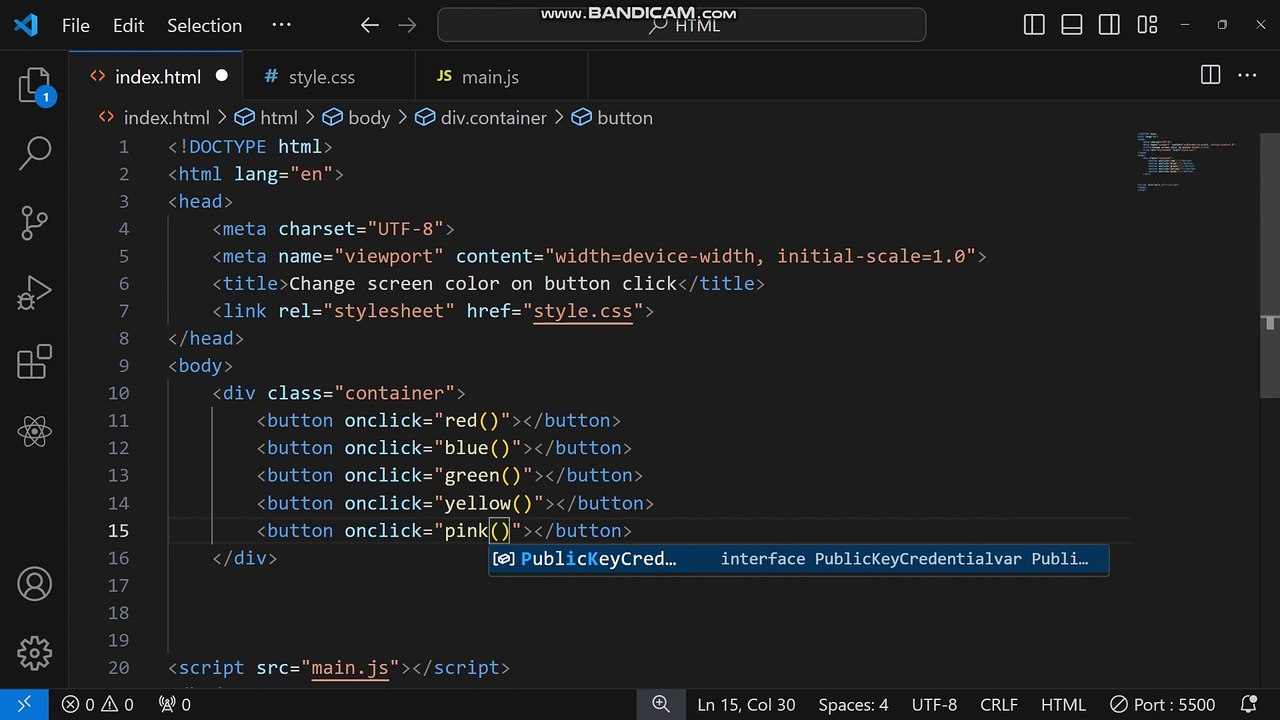Open the File menu
1280x720 pixels.
75,26
